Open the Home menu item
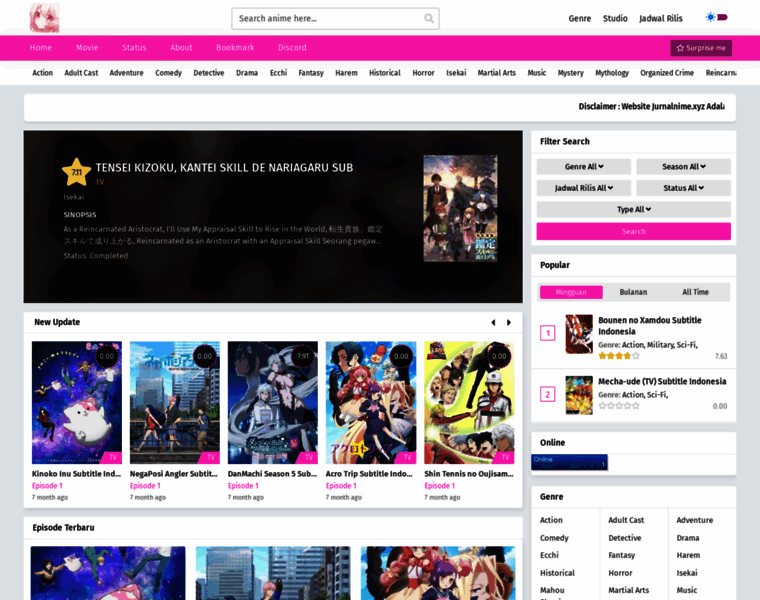The image size is (760, 600). pyautogui.click(x=41, y=47)
